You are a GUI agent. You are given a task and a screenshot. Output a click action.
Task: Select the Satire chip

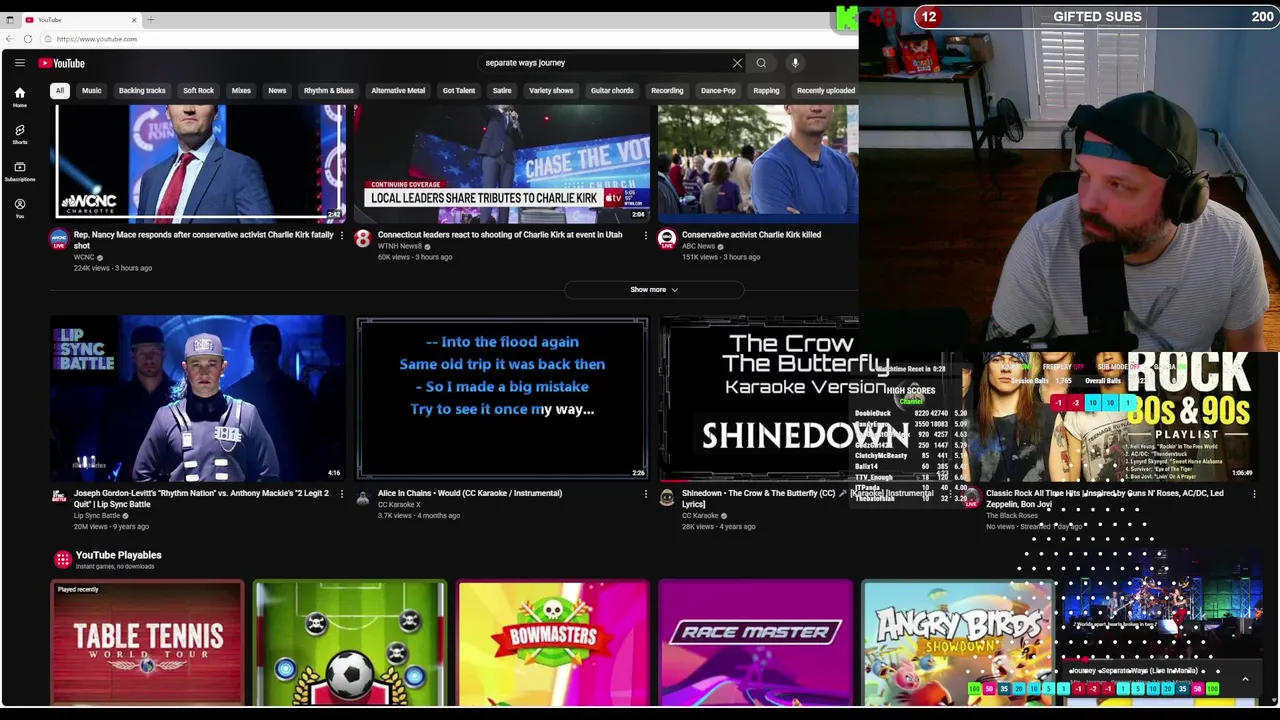pyautogui.click(x=502, y=91)
